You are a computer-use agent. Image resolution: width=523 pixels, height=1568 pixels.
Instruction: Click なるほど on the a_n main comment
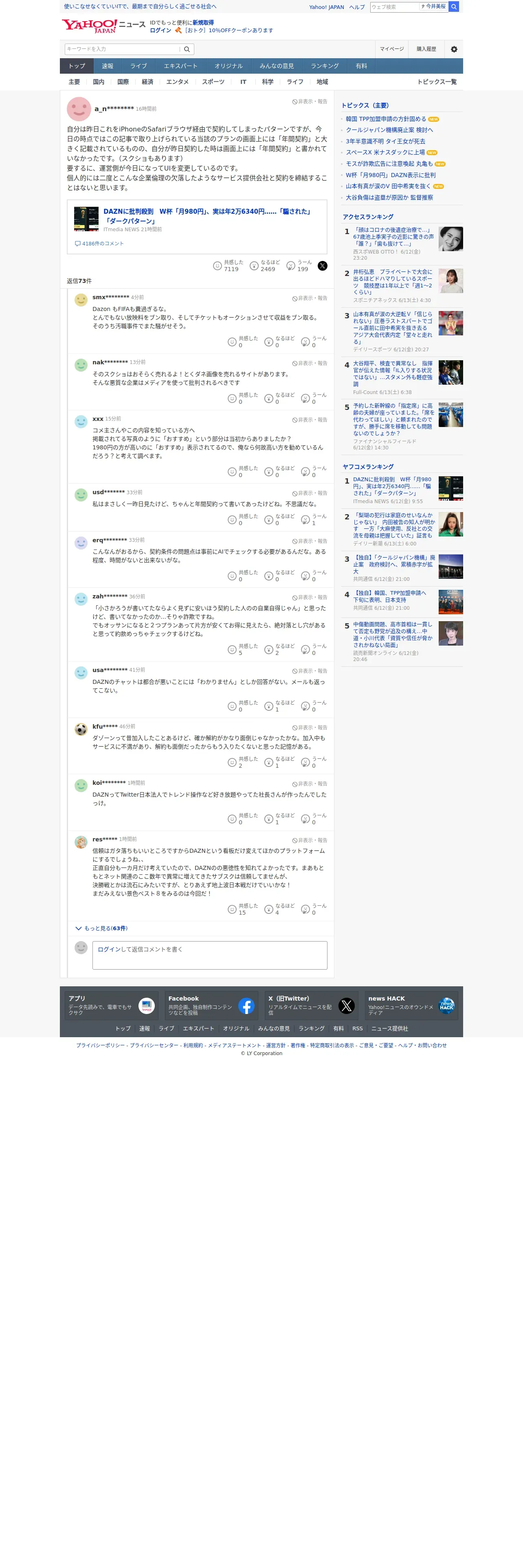pos(265,266)
